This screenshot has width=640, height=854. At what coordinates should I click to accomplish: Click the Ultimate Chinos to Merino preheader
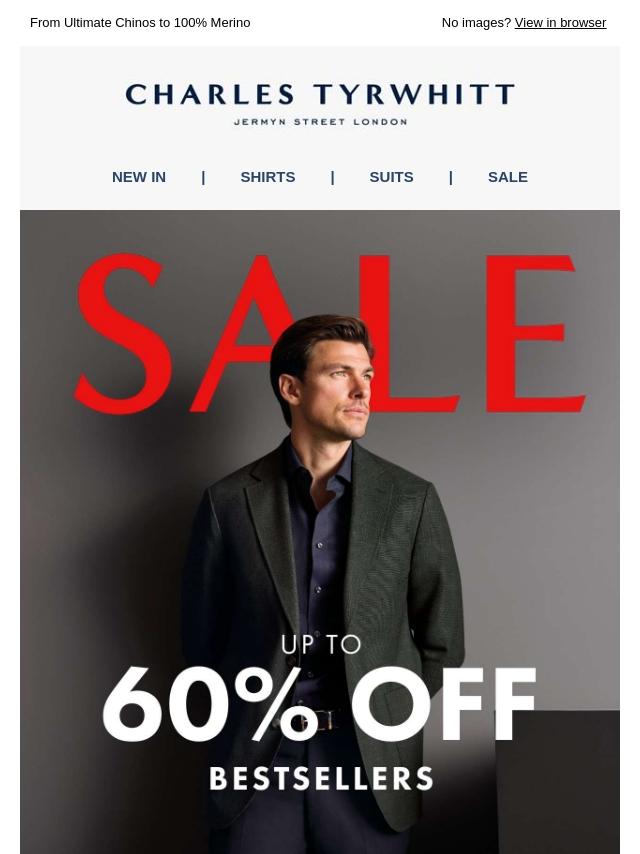tap(140, 23)
